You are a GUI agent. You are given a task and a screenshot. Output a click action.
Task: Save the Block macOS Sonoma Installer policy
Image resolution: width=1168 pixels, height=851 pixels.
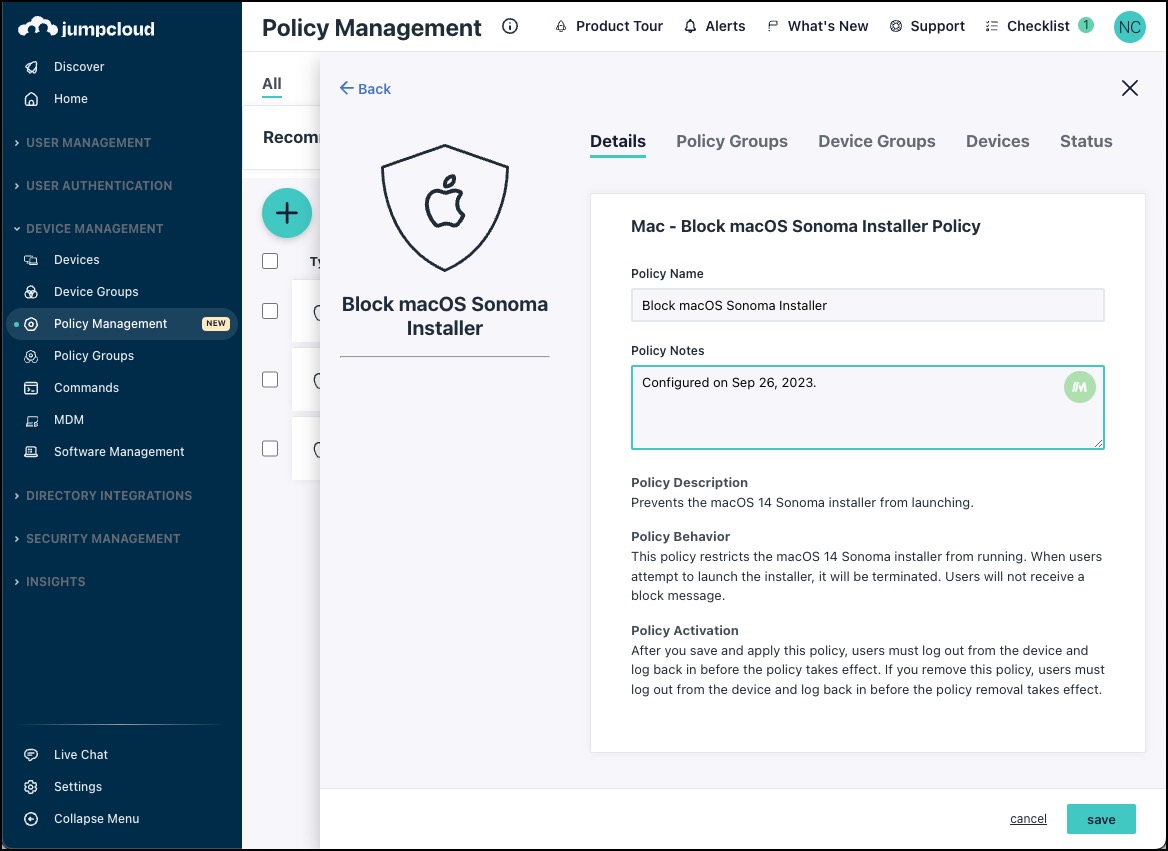pos(1101,818)
